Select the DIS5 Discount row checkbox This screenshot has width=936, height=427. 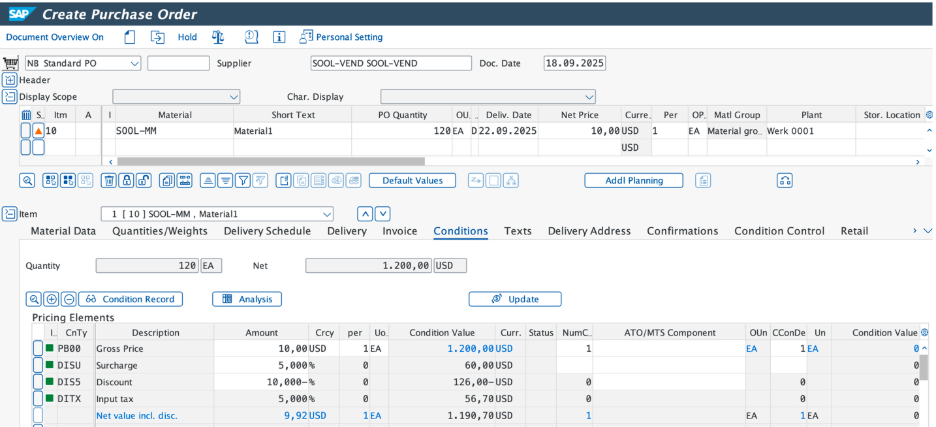(38, 381)
